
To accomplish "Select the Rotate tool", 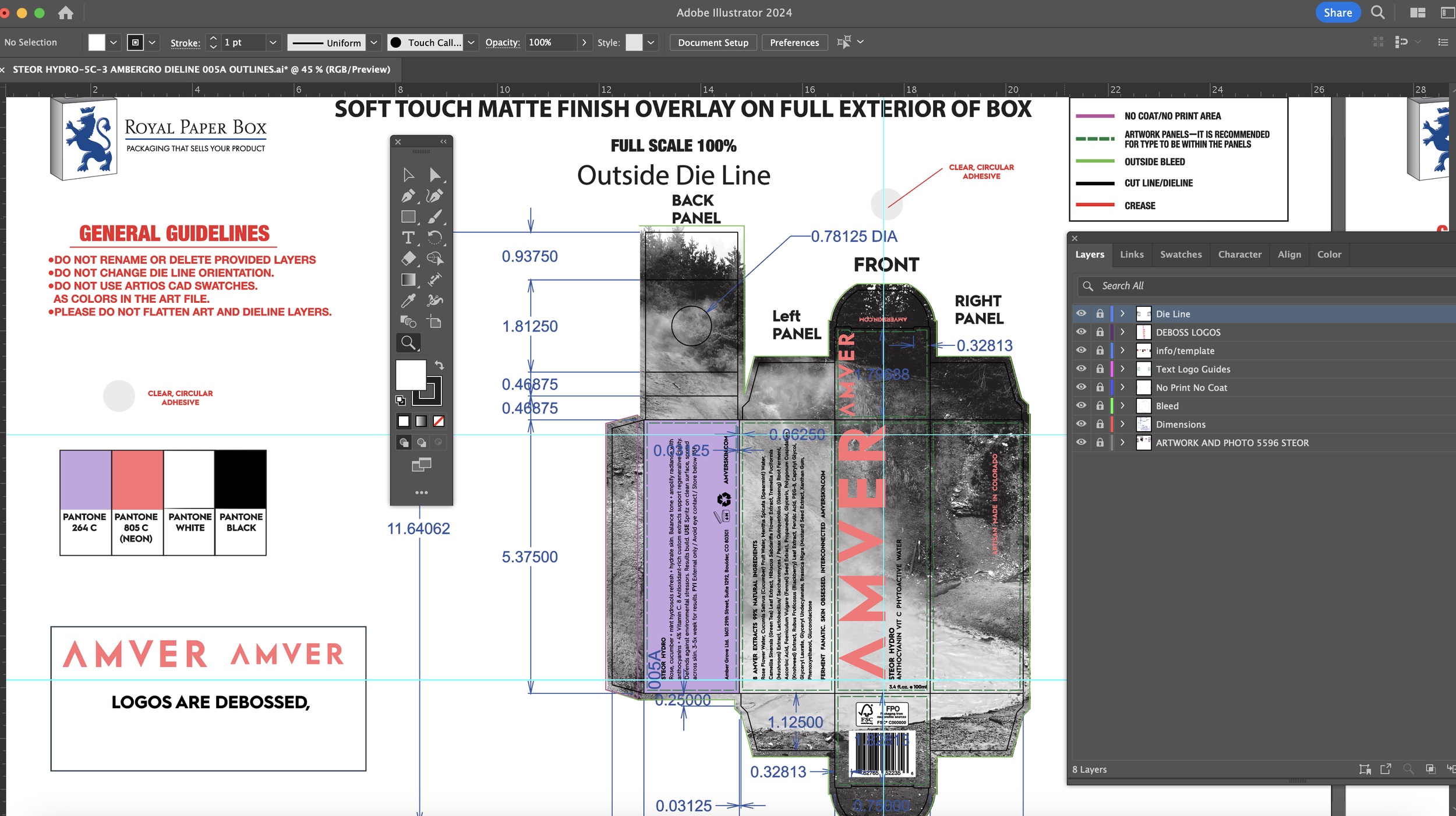I will (434, 238).
